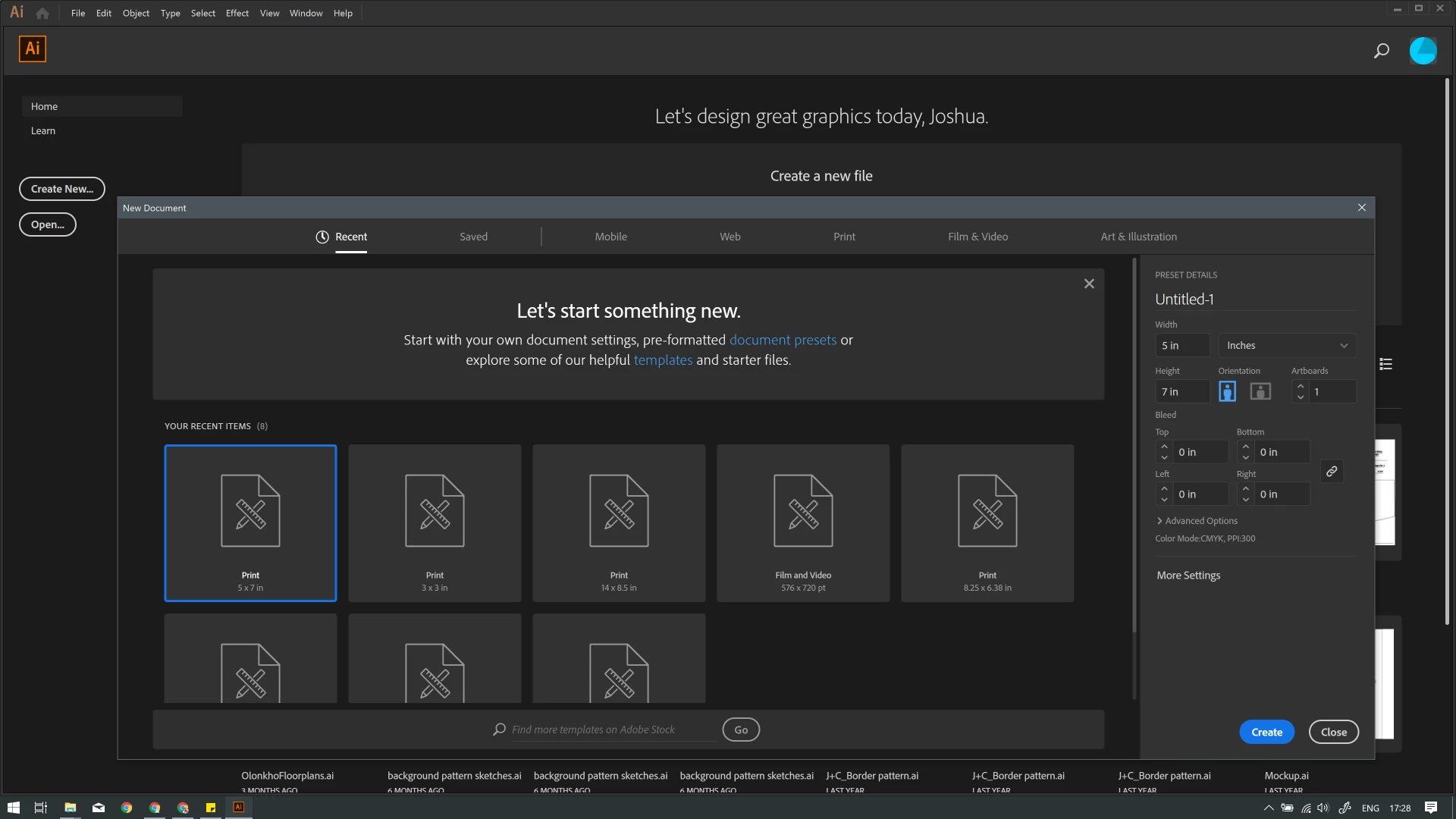Screen dimensions: 1456x819
Task: Toggle the bleed link chain icon
Action: point(1332,472)
